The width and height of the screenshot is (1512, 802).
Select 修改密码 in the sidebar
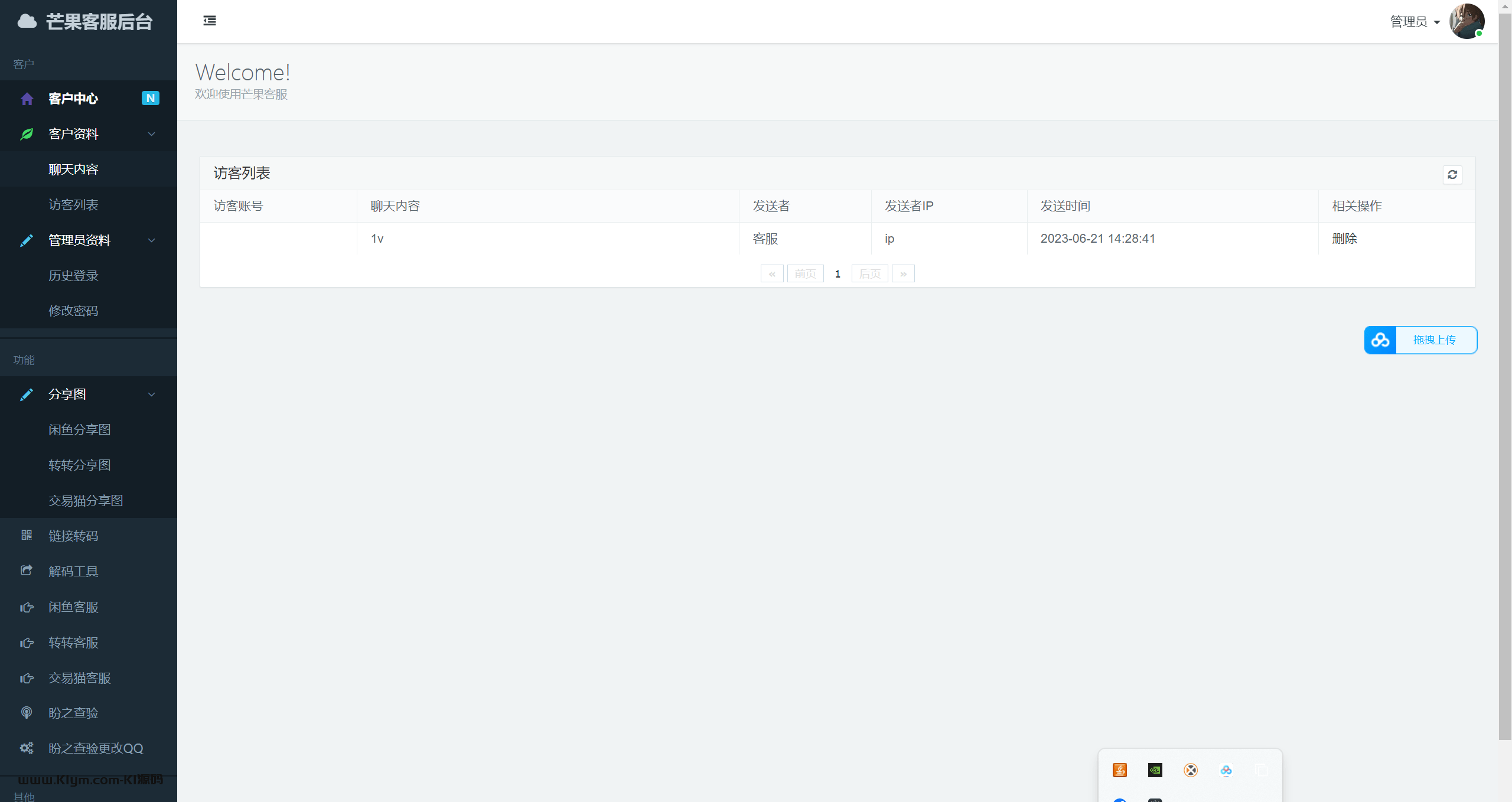[73, 311]
